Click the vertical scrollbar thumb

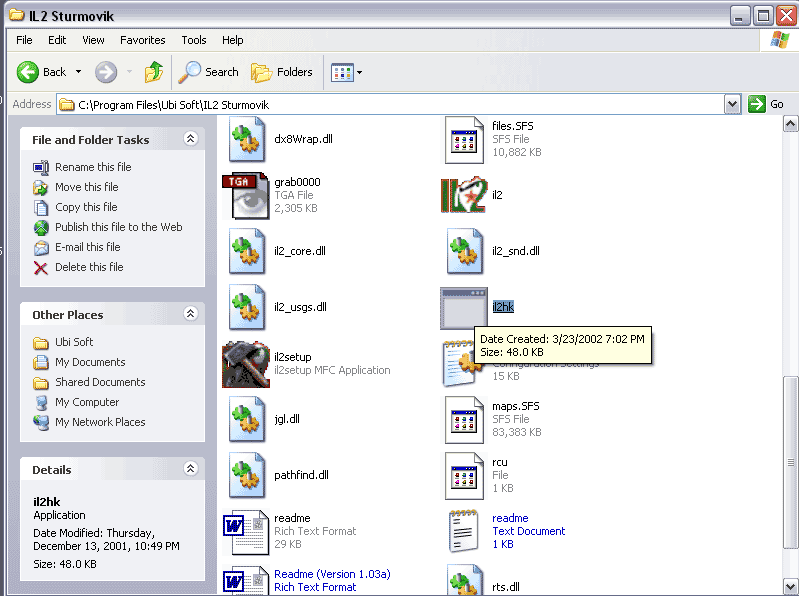click(x=790, y=463)
